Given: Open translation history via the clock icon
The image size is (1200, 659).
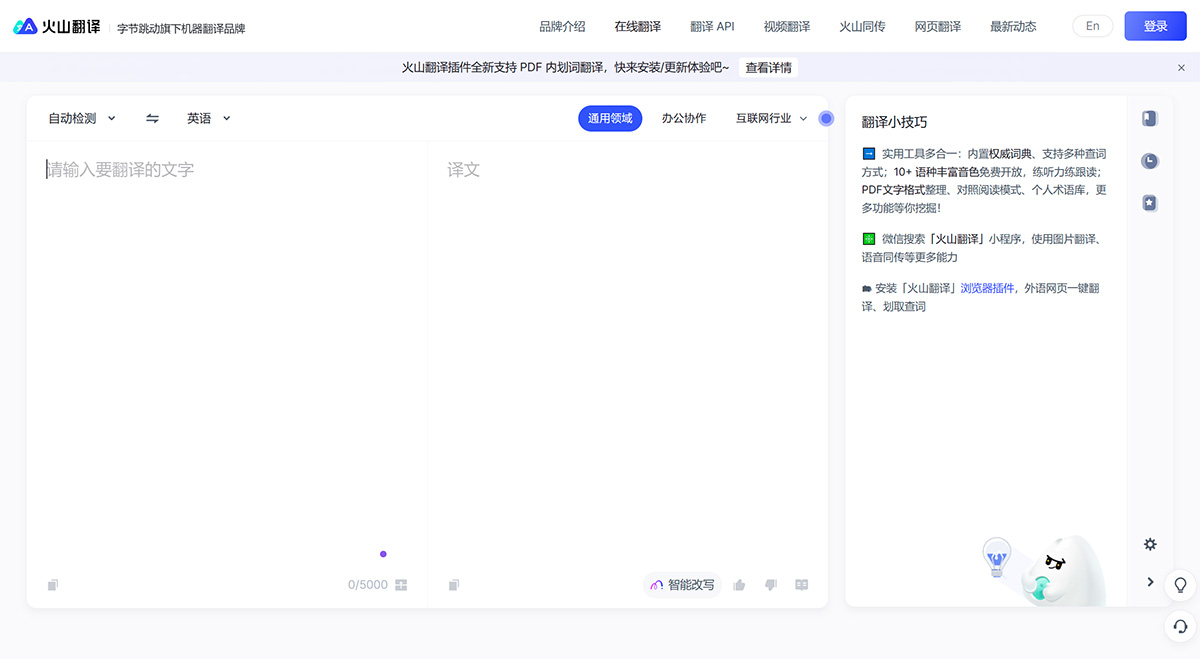Looking at the screenshot, I should coord(1149,160).
